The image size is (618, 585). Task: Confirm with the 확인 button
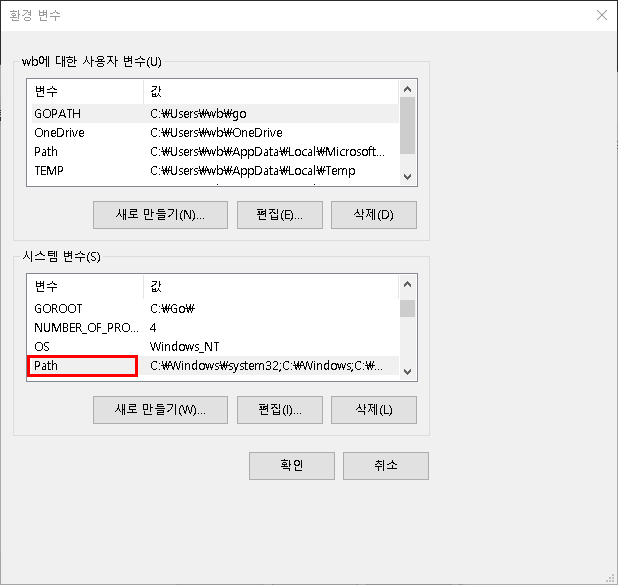coord(292,466)
